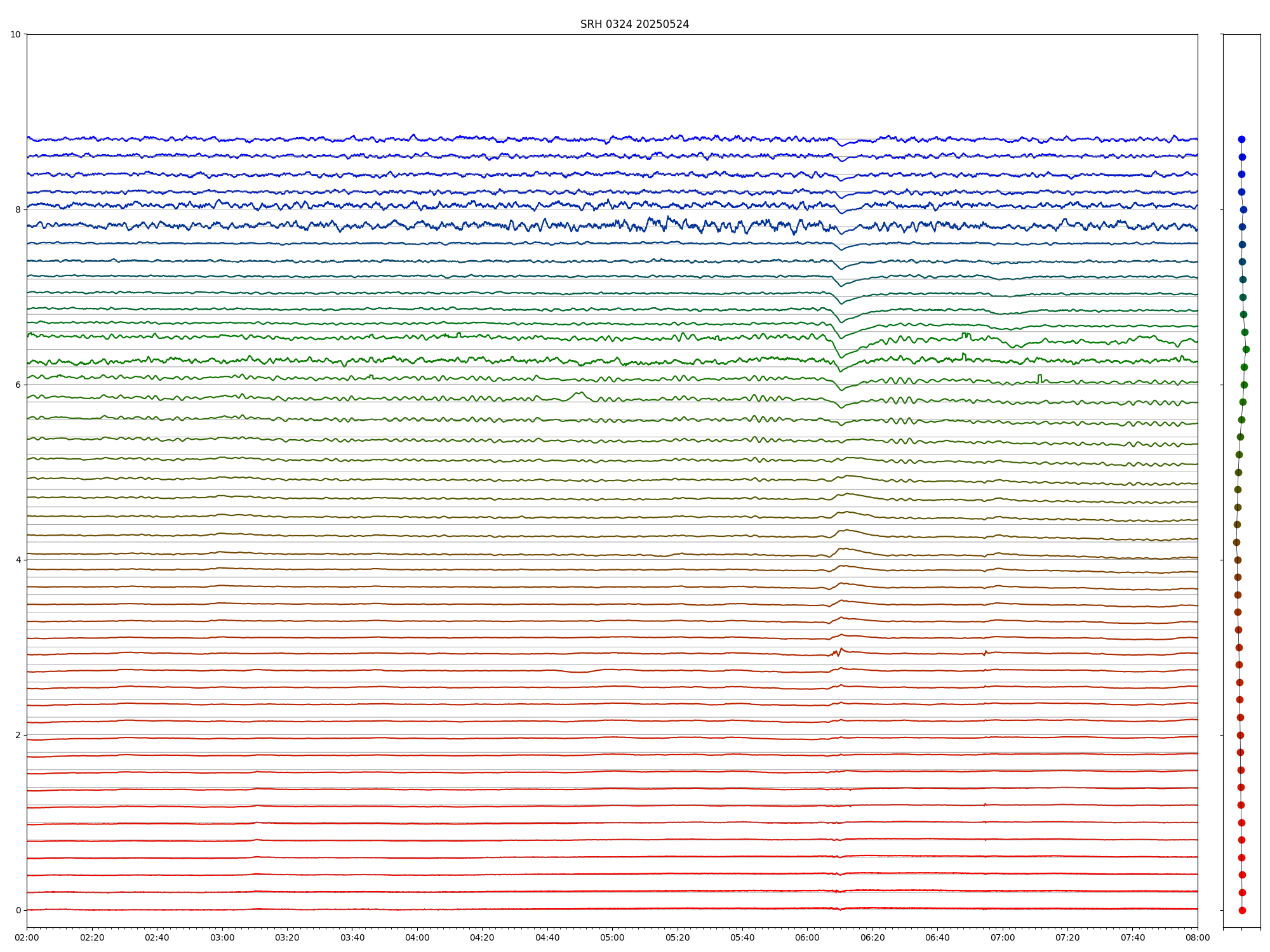Click the 05:20 time label
The height and width of the screenshot is (952, 1270).
click(678, 937)
